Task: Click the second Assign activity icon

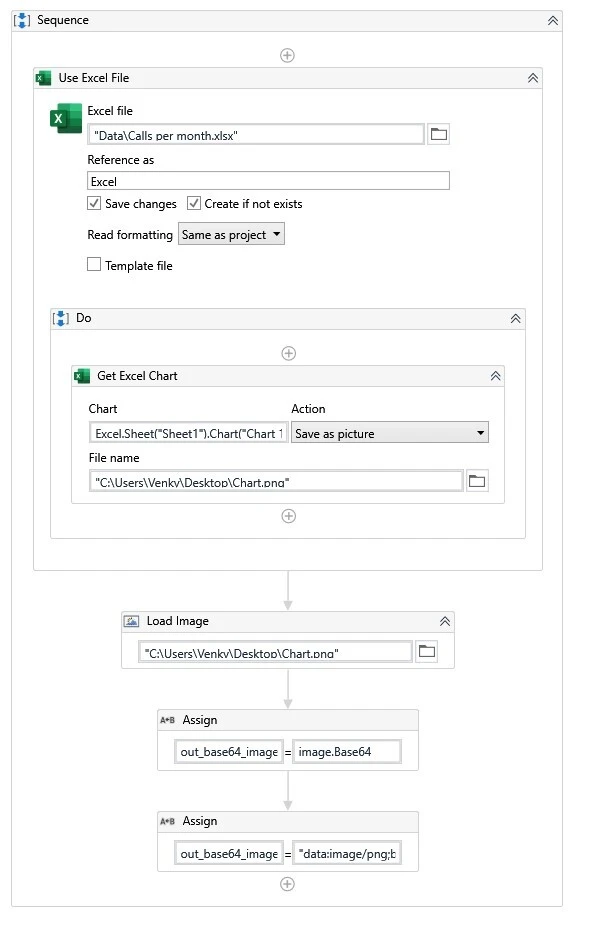Action: click(168, 821)
